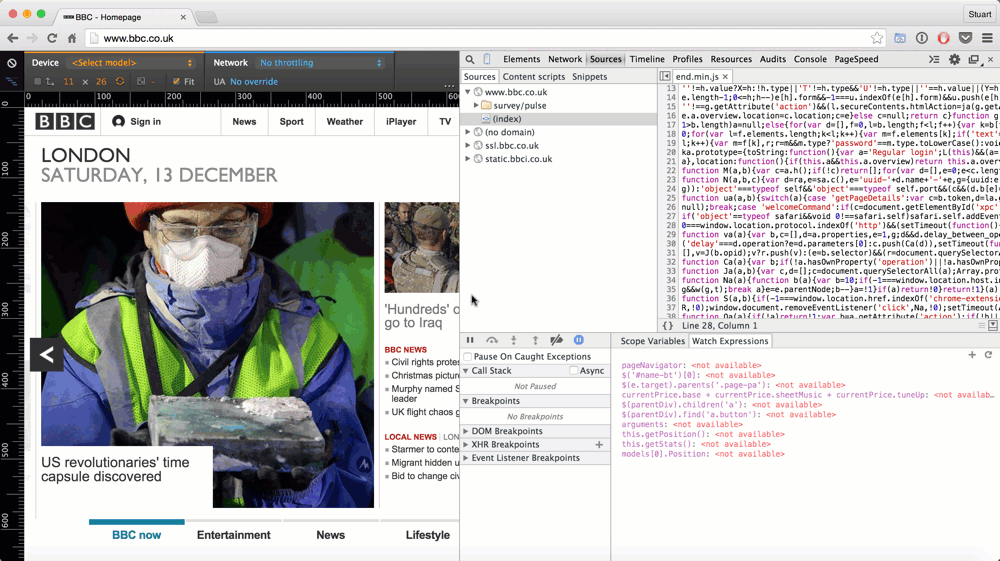Switch to the Timeline panel tab
This screenshot has width=1000, height=561.
646,60
